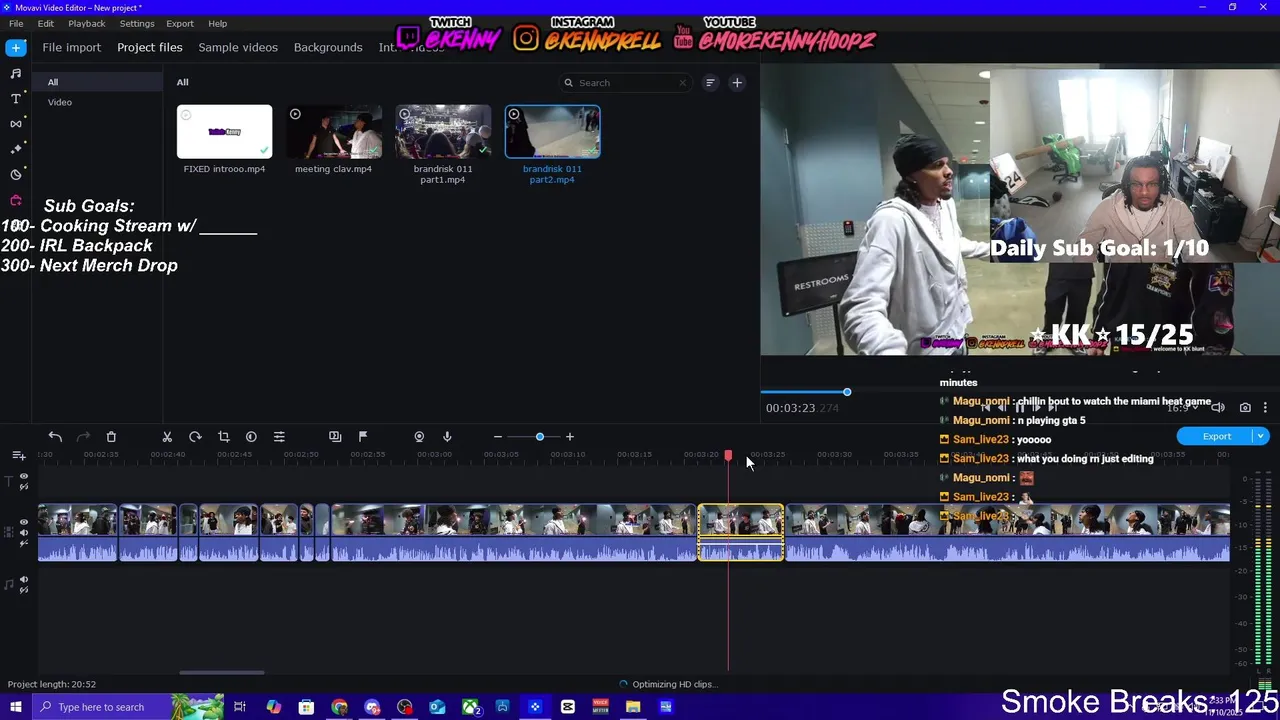The image size is (1280, 720).
Task: Open the Windows Start menu
Action: [x=16, y=707]
